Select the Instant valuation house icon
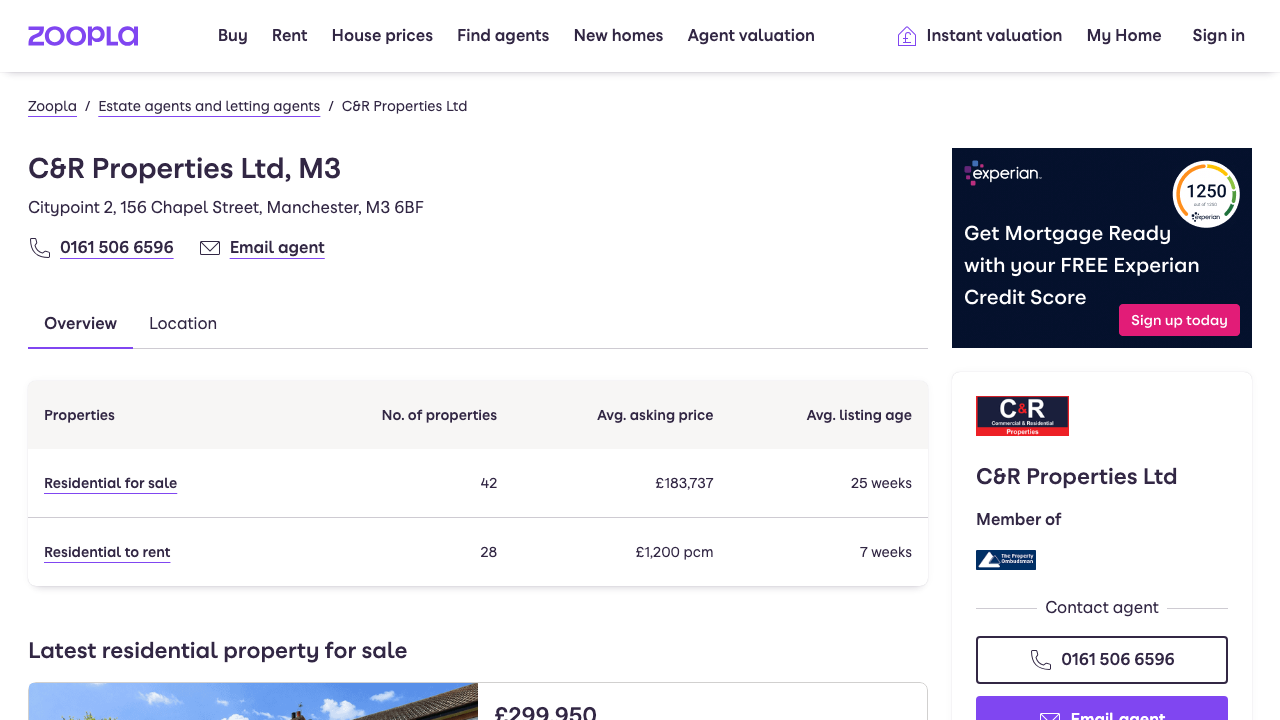 pyautogui.click(x=905, y=35)
